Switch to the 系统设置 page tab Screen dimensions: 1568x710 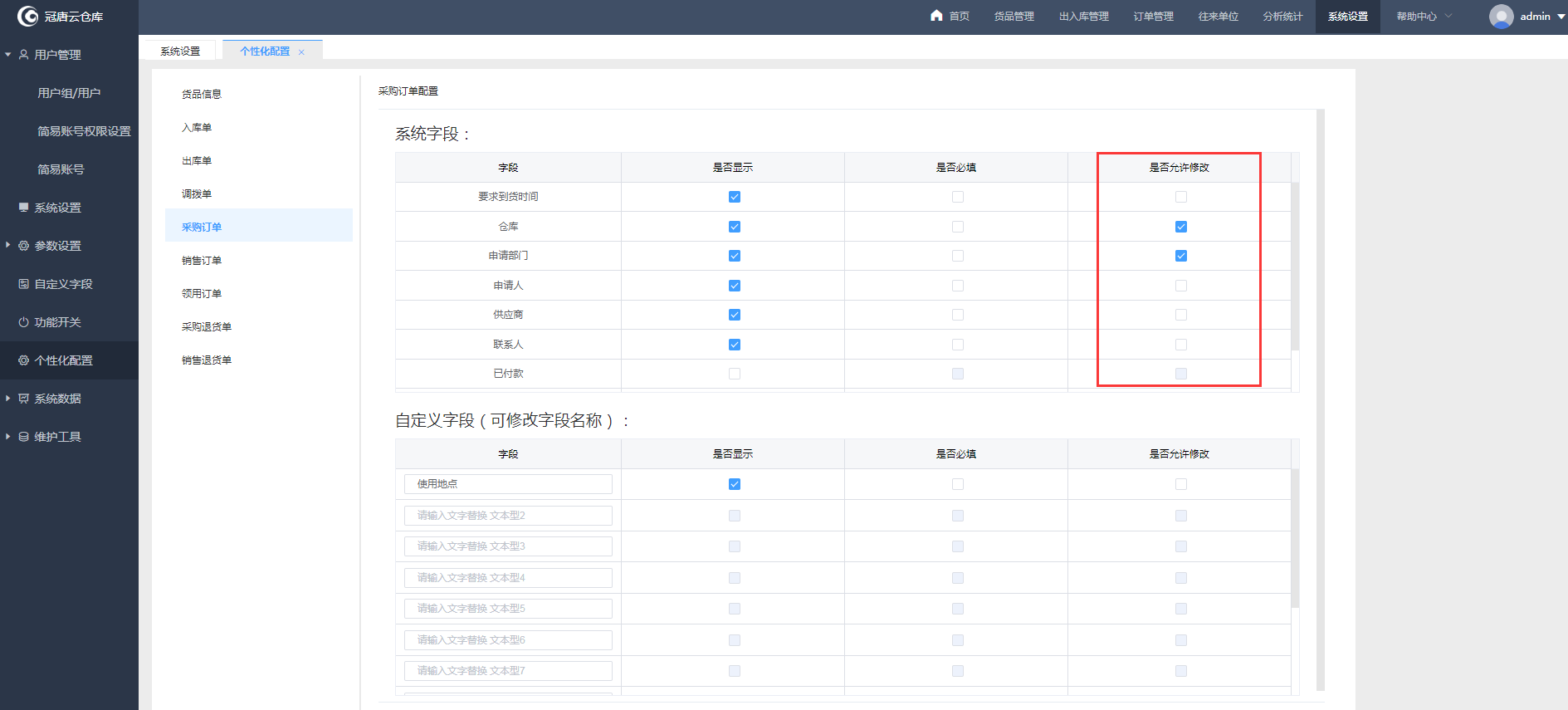click(180, 51)
